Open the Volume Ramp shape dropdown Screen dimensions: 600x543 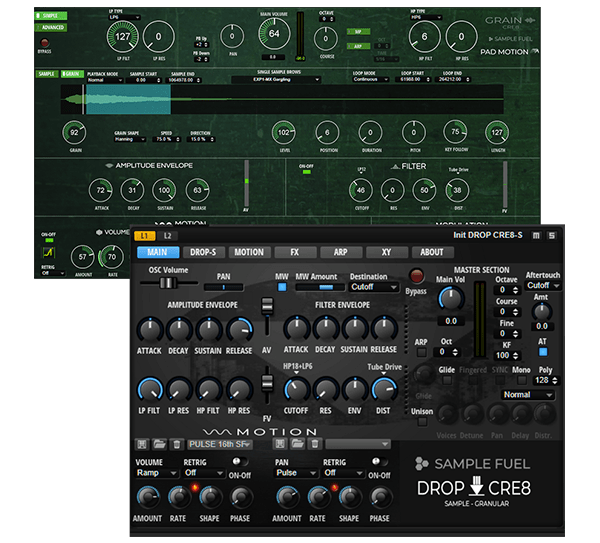click(157, 473)
